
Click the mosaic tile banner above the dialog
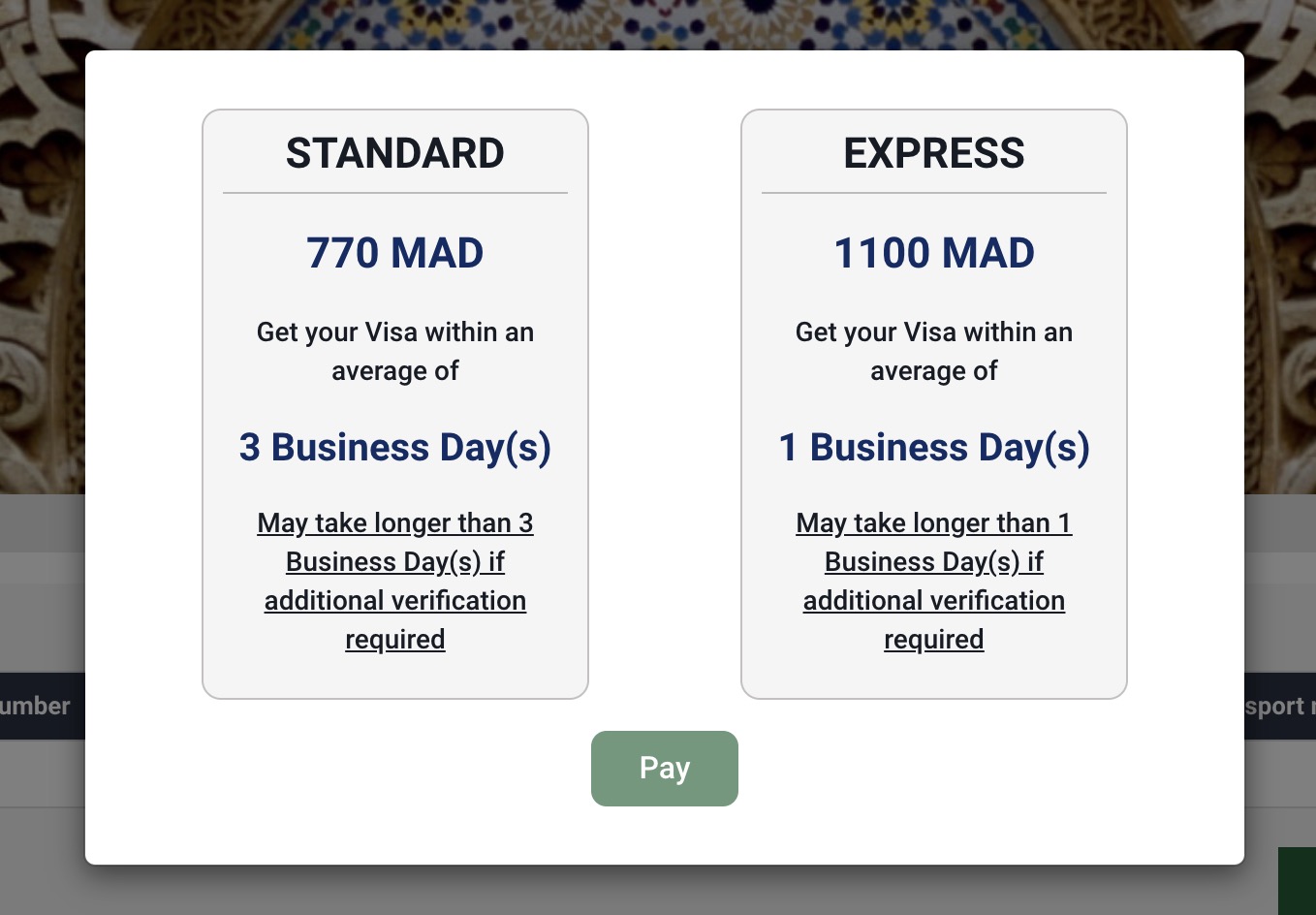[659, 23]
